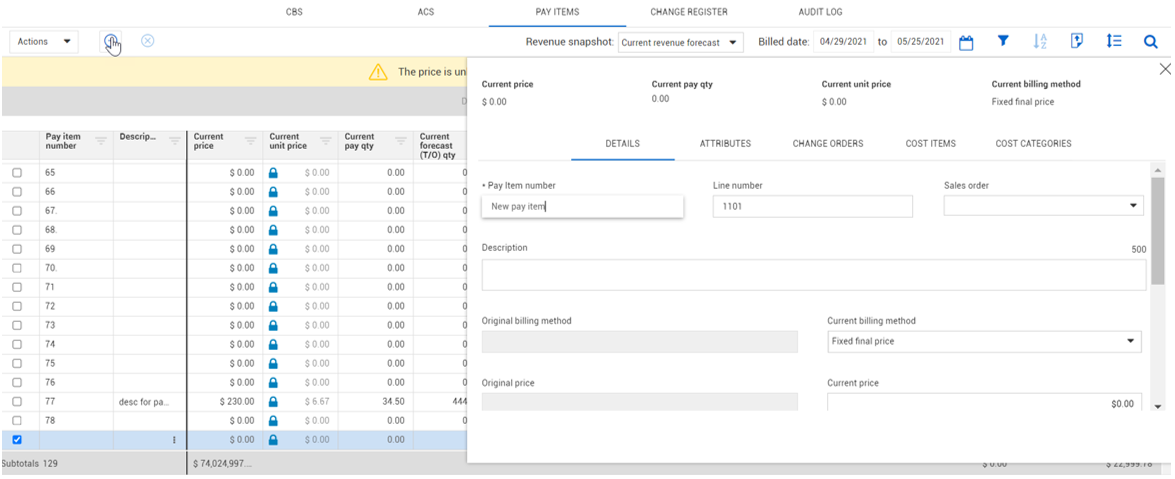This screenshot has width=1175, height=479.
Task: Click the lock icon in row 70.
Action: click(x=274, y=268)
